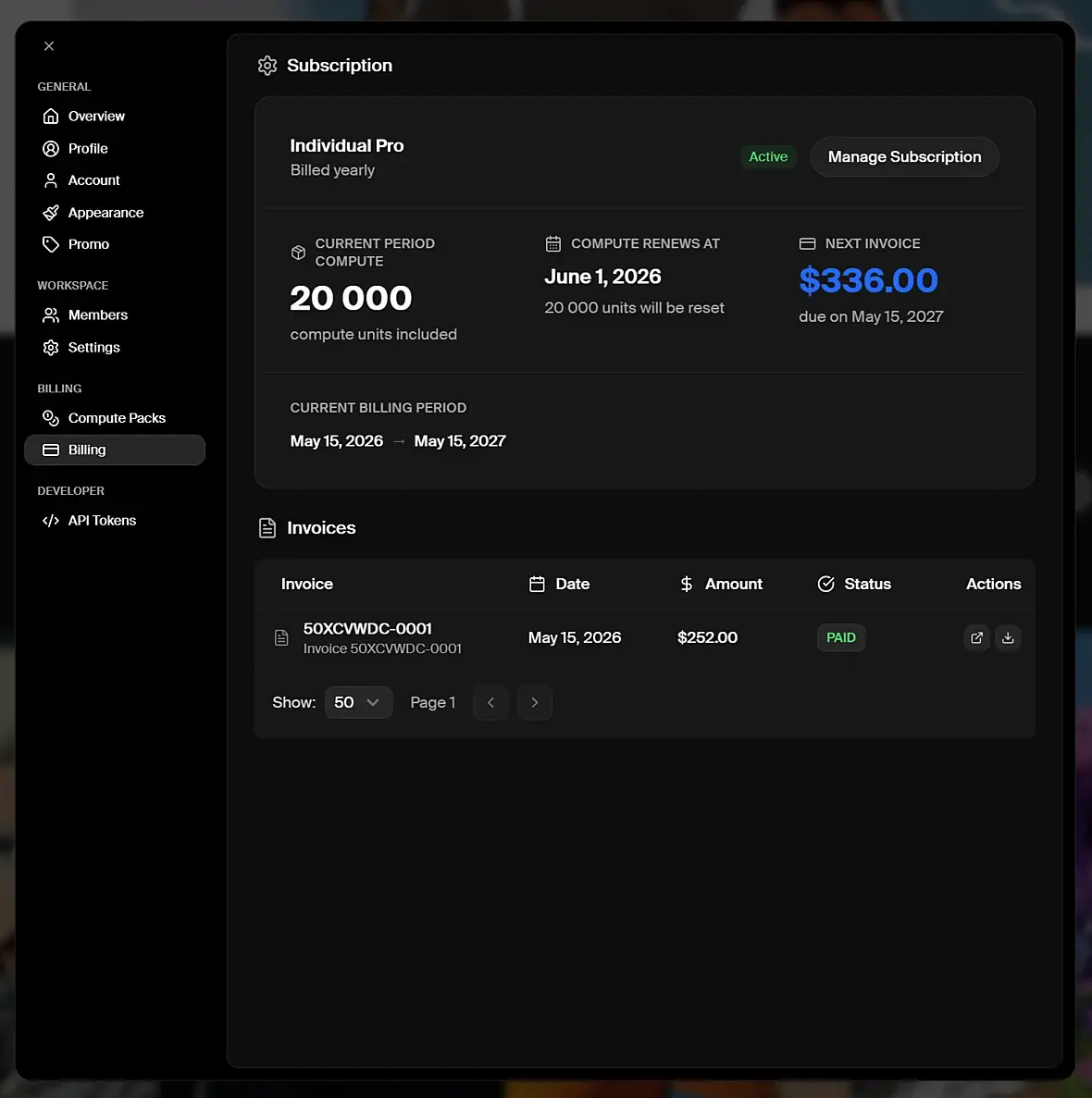Click the Appearance brush icon

click(x=50, y=212)
